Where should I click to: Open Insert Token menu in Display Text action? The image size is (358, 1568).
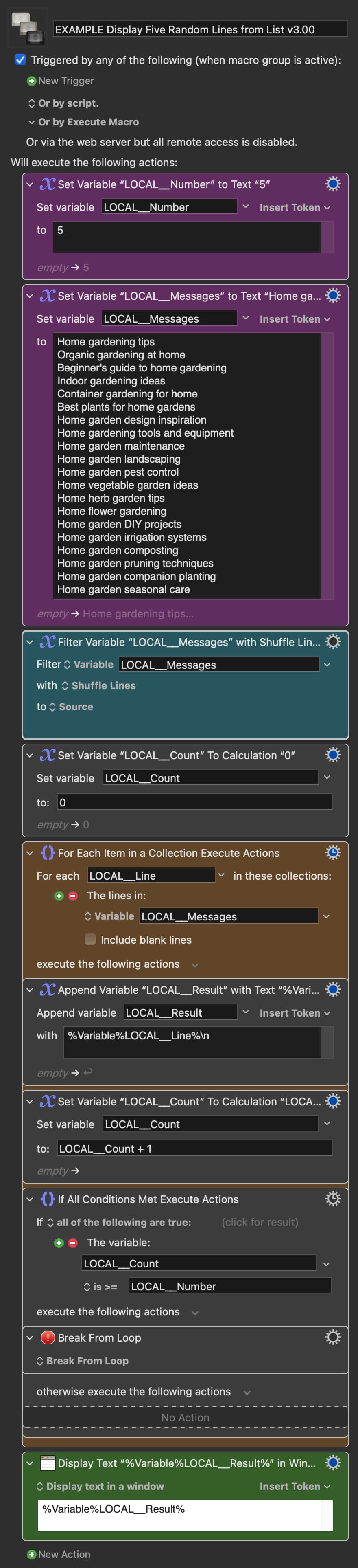click(x=295, y=1486)
